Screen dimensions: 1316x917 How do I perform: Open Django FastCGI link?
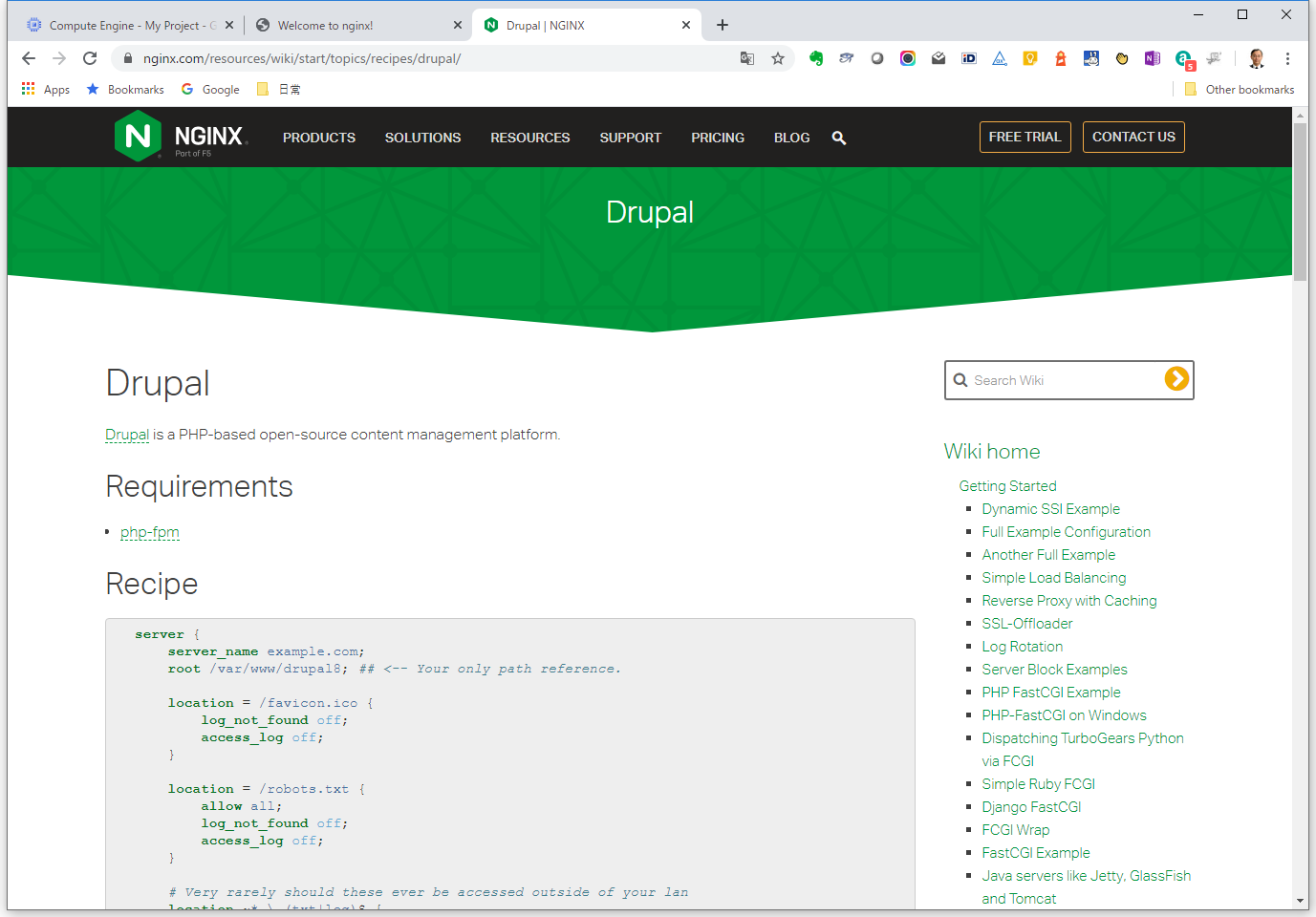pyautogui.click(x=1031, y=807)
